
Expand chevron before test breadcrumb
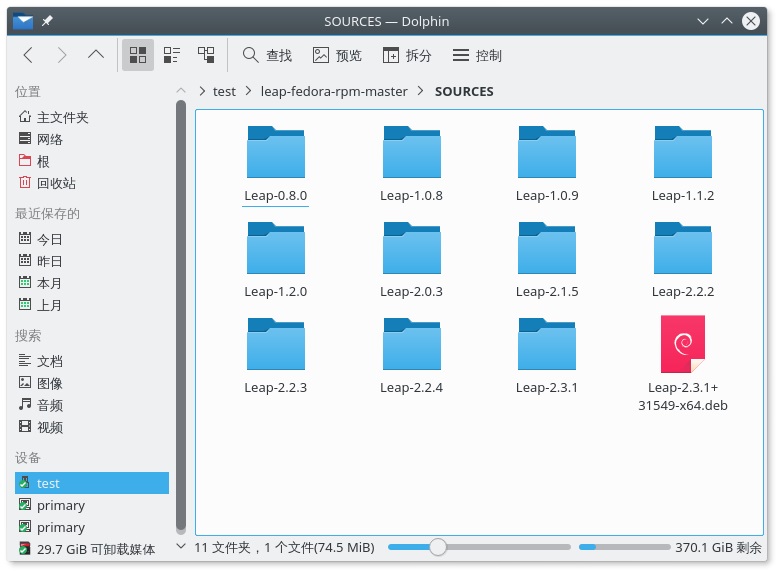point(202,92)
